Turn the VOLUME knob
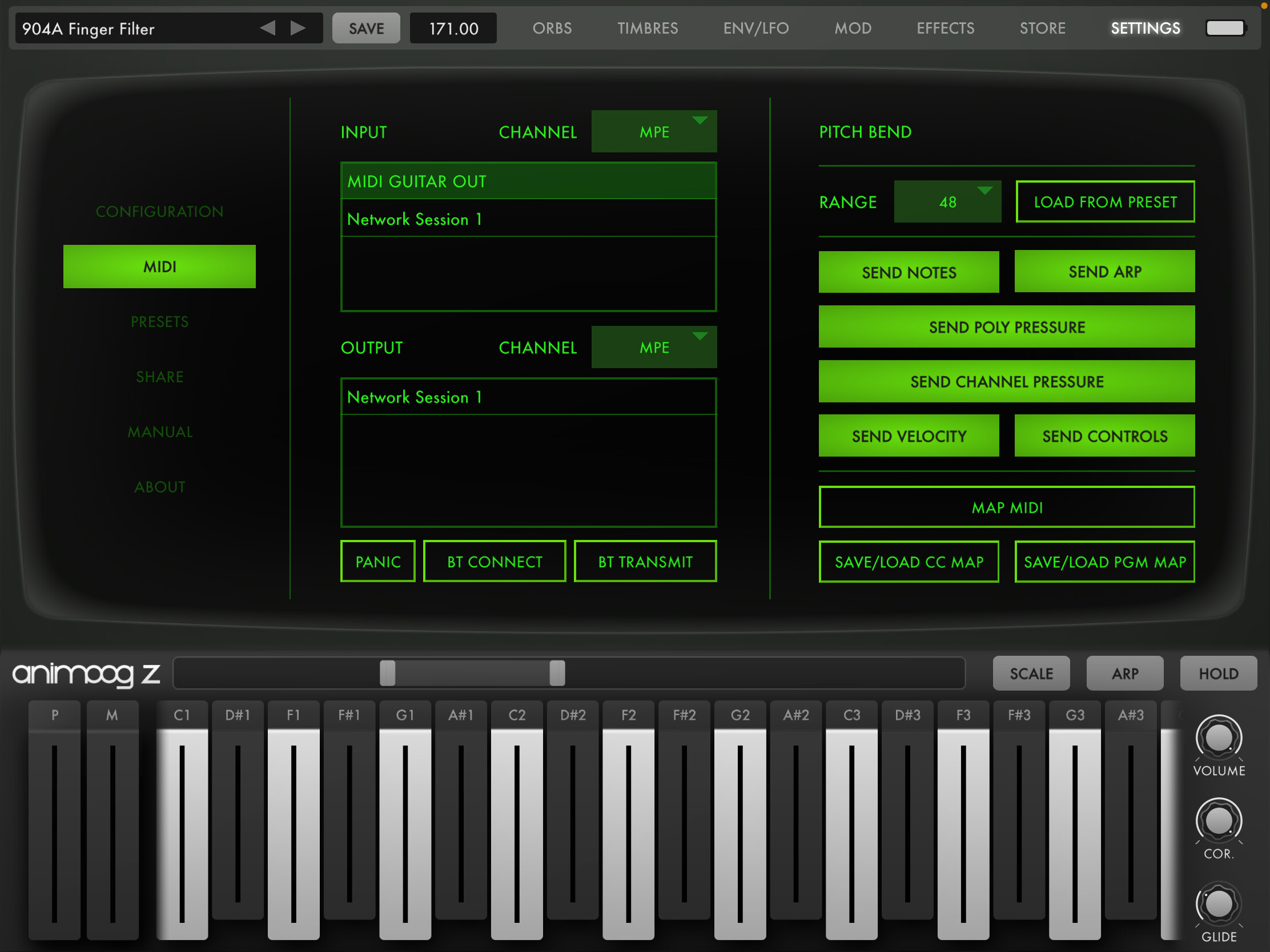The height and width of the screenshot is (952, 1270). (1219, 737)
